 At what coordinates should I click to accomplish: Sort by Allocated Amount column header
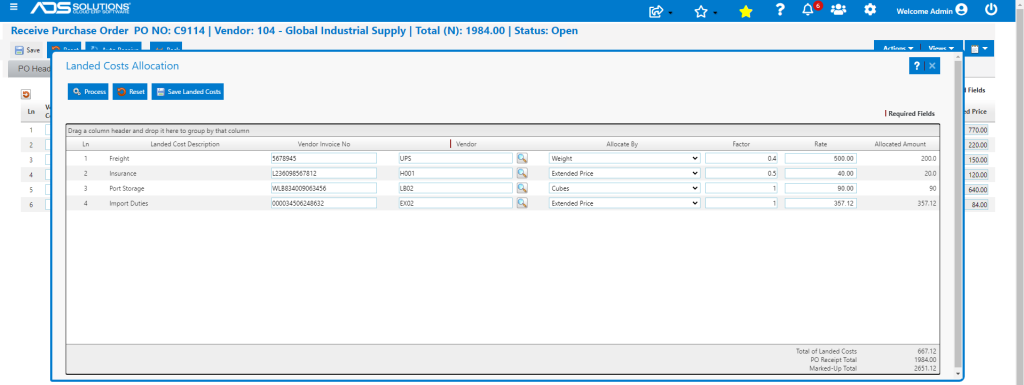click(900, 144)
